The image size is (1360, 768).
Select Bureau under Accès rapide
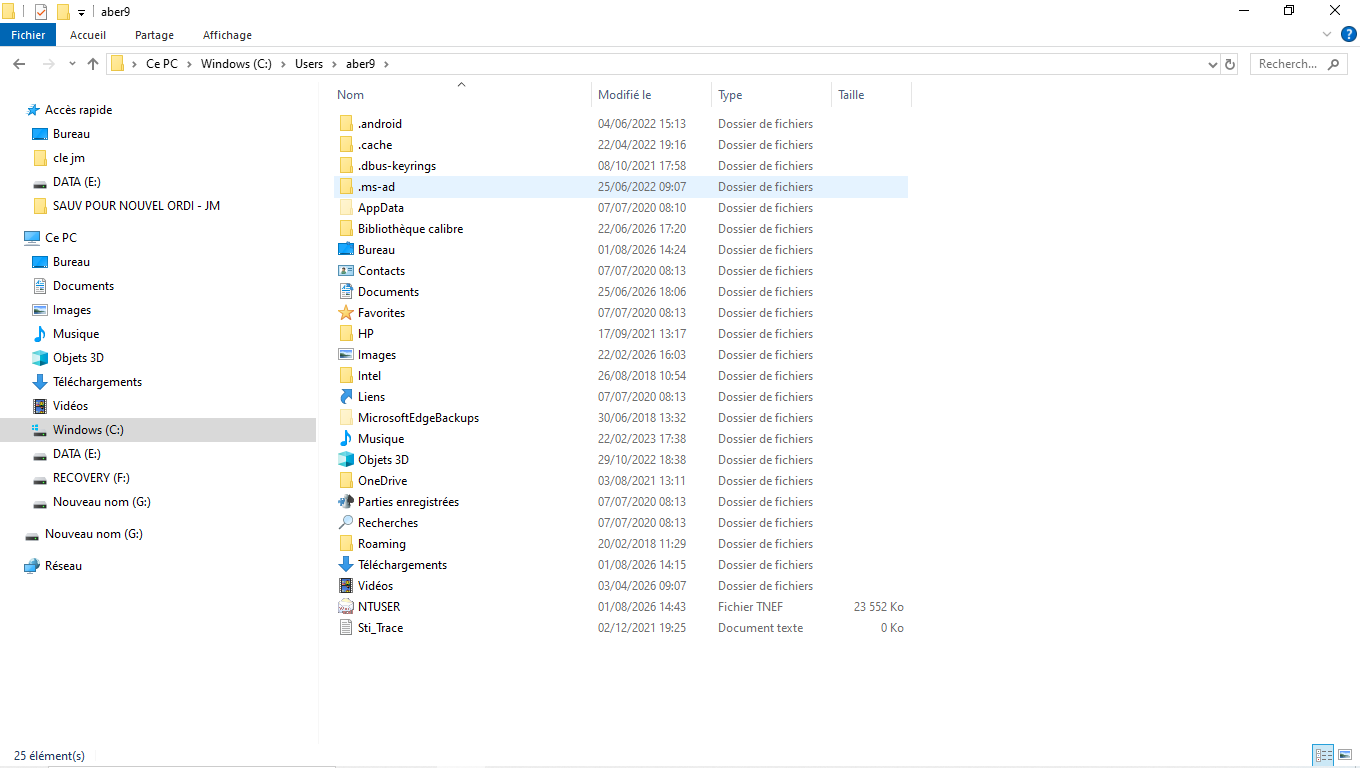point(71,134)
